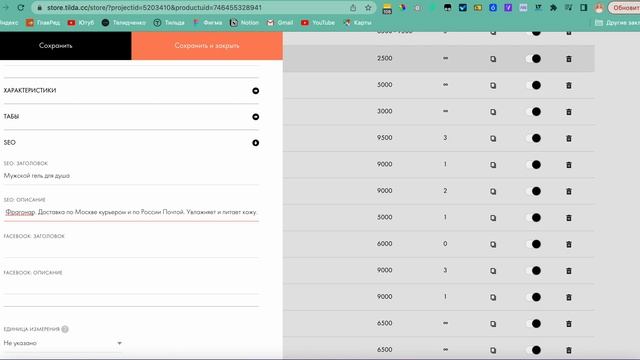Delete the 5000 variant with unlimited stock
This screenshot has height=360, width=640.
click(569, 85)
